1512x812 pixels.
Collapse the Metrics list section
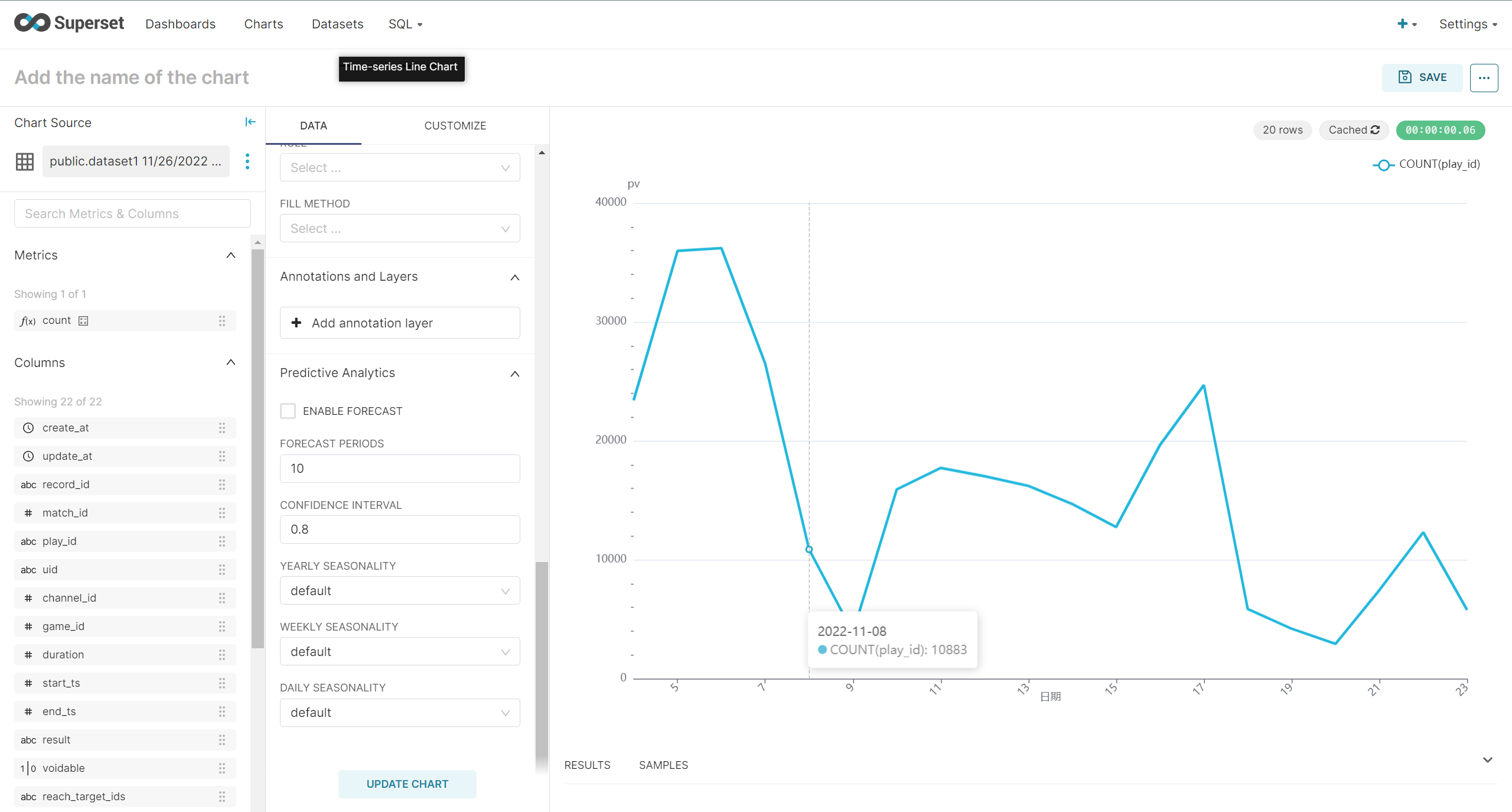(231, 255)
